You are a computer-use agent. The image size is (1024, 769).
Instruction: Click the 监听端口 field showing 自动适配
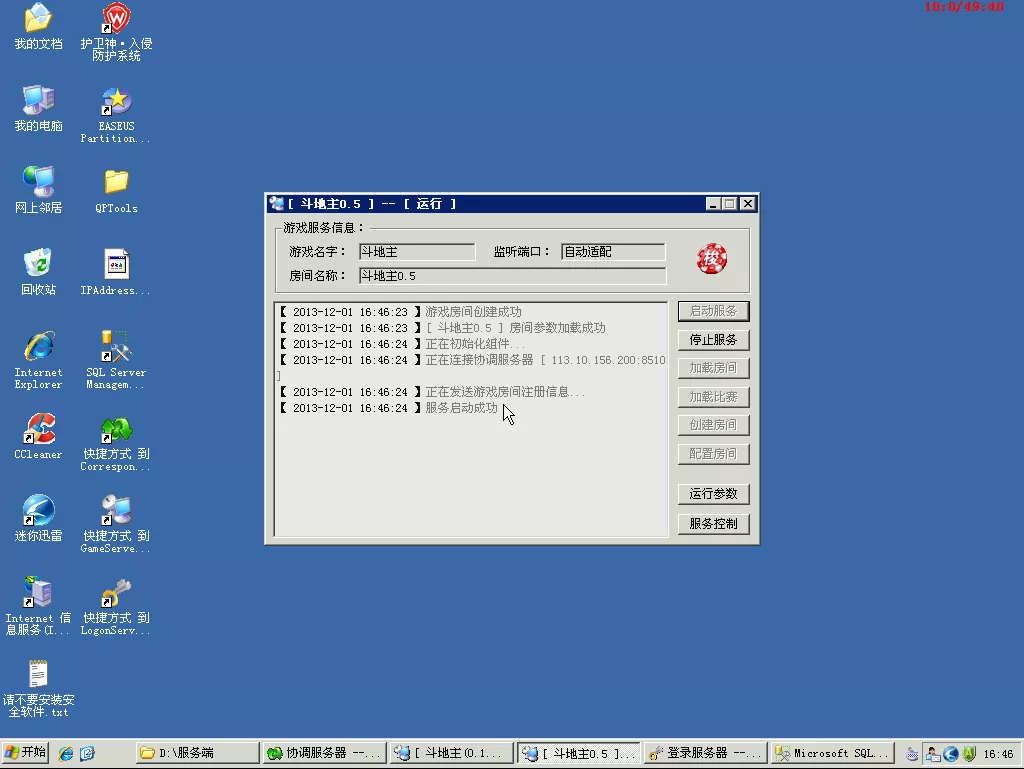613,251
